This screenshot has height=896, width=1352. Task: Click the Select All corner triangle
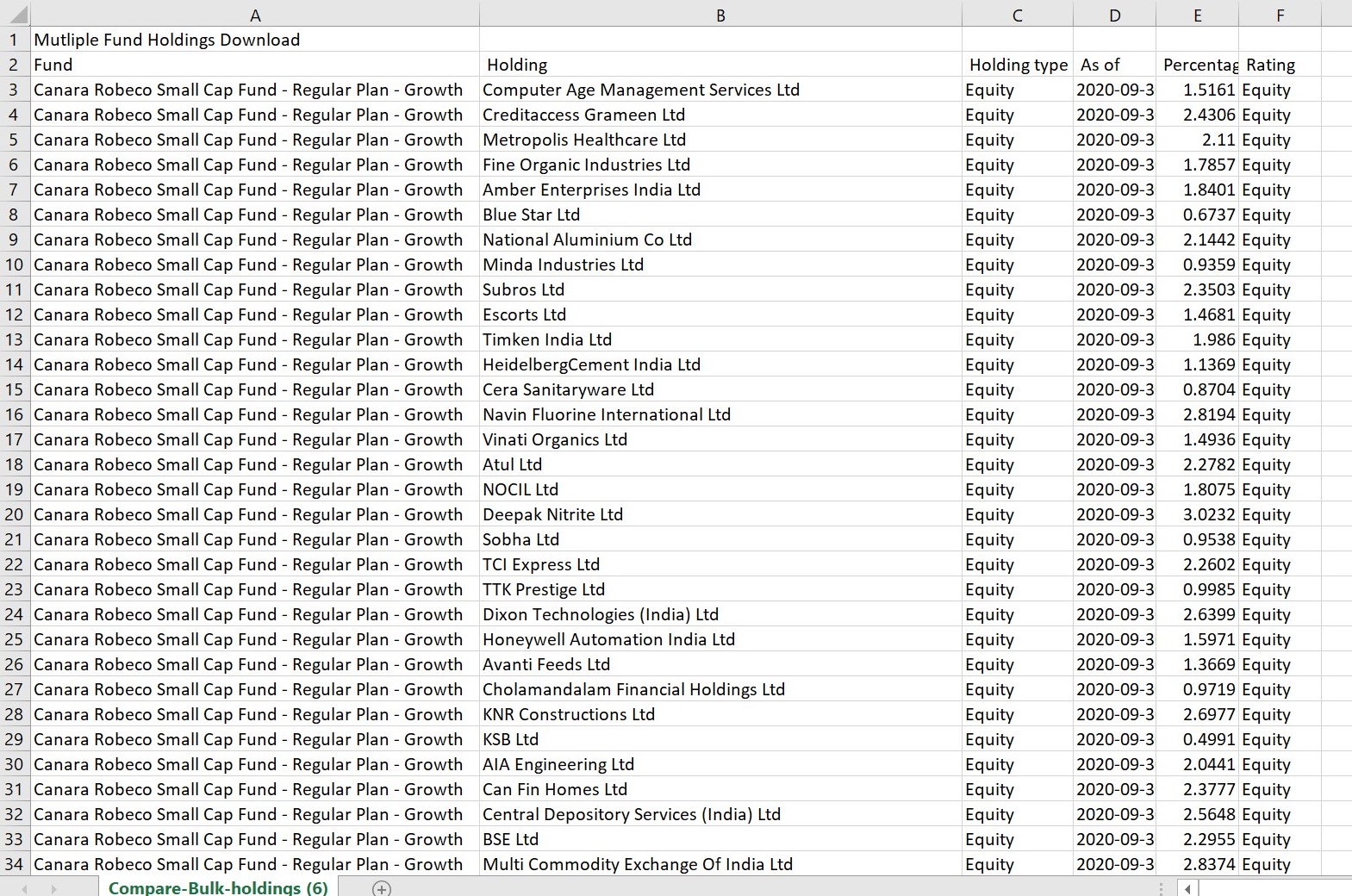coord(16,15)
